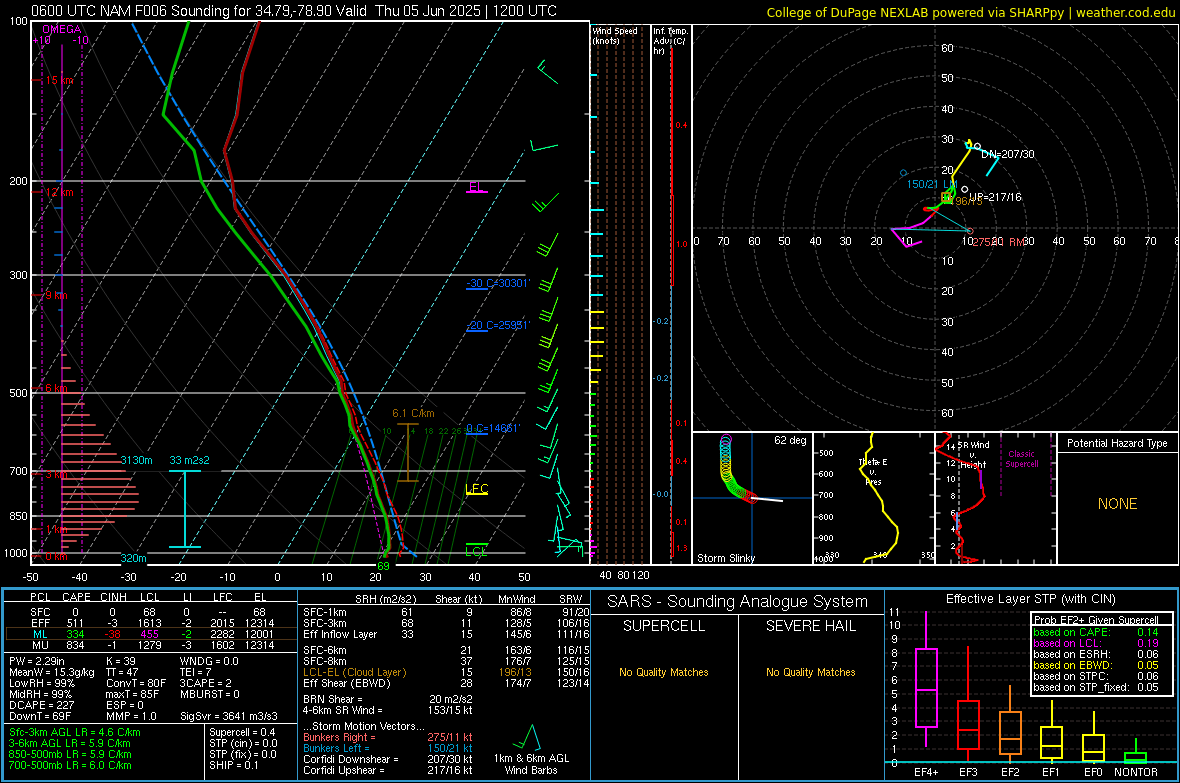This screenshot has height=783, width=1180.
Task: Select the MU parcel row
Action: coord(151,645)
